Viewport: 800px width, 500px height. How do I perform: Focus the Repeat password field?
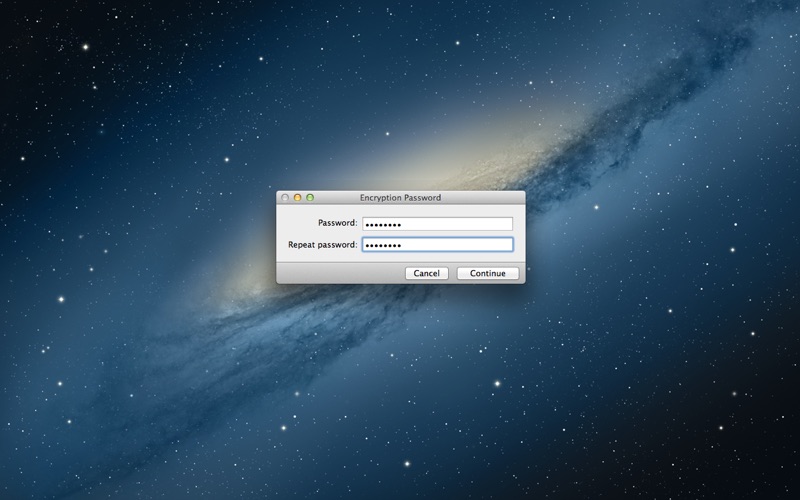pyautogui.click(x=437, y=245)
